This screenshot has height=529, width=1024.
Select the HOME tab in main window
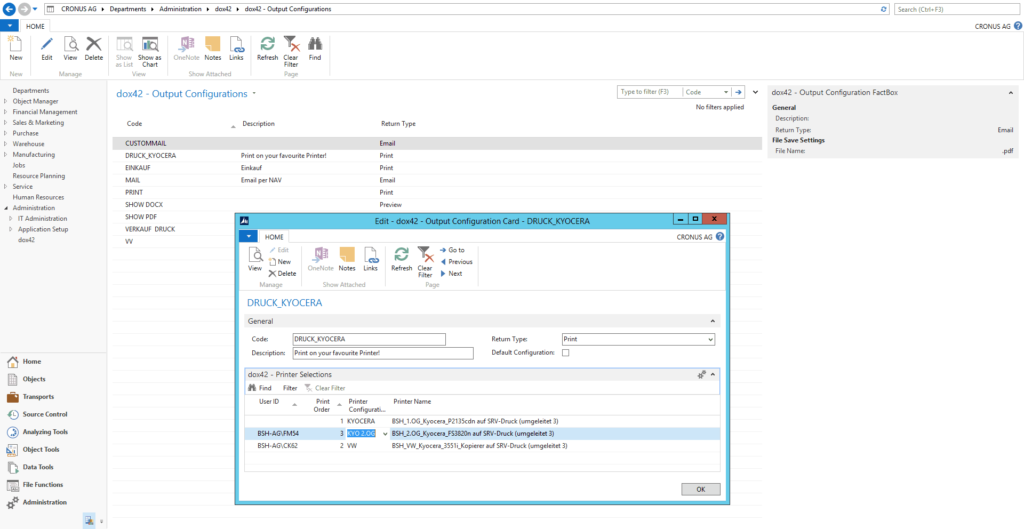click(34, 27)
